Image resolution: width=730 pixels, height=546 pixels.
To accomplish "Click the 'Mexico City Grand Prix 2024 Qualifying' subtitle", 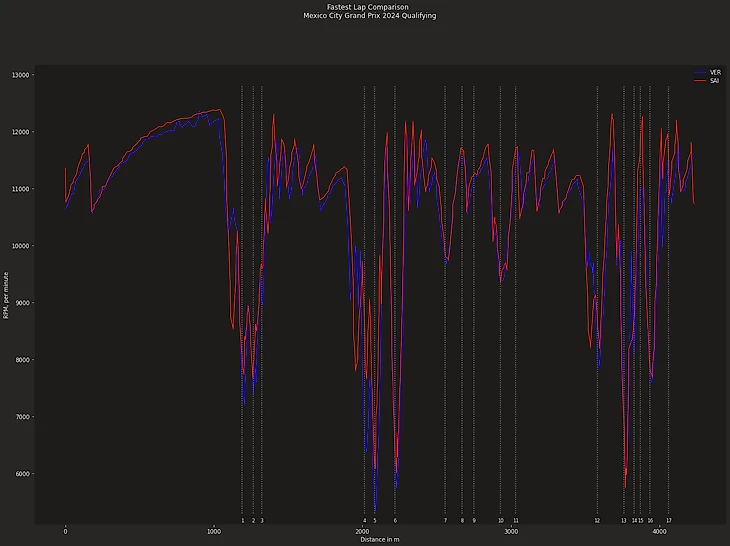I will click(x=370, y=15).
